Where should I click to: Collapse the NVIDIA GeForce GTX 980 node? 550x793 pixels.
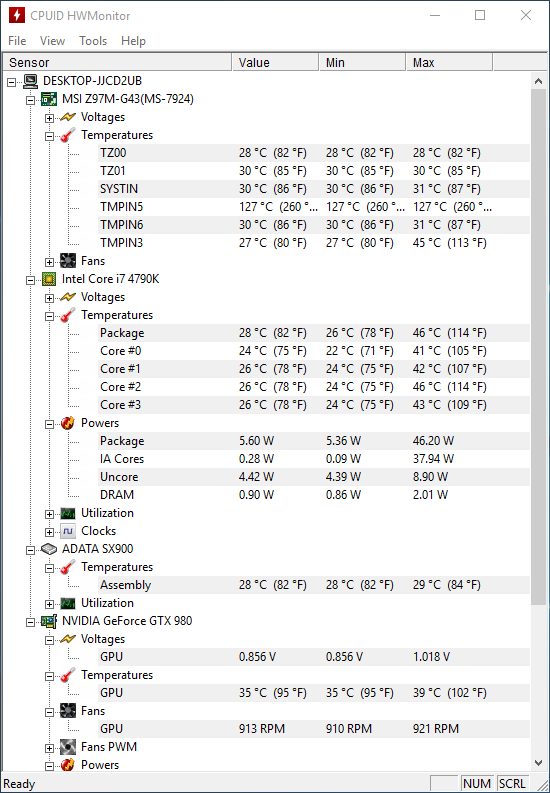pos(31,622)
